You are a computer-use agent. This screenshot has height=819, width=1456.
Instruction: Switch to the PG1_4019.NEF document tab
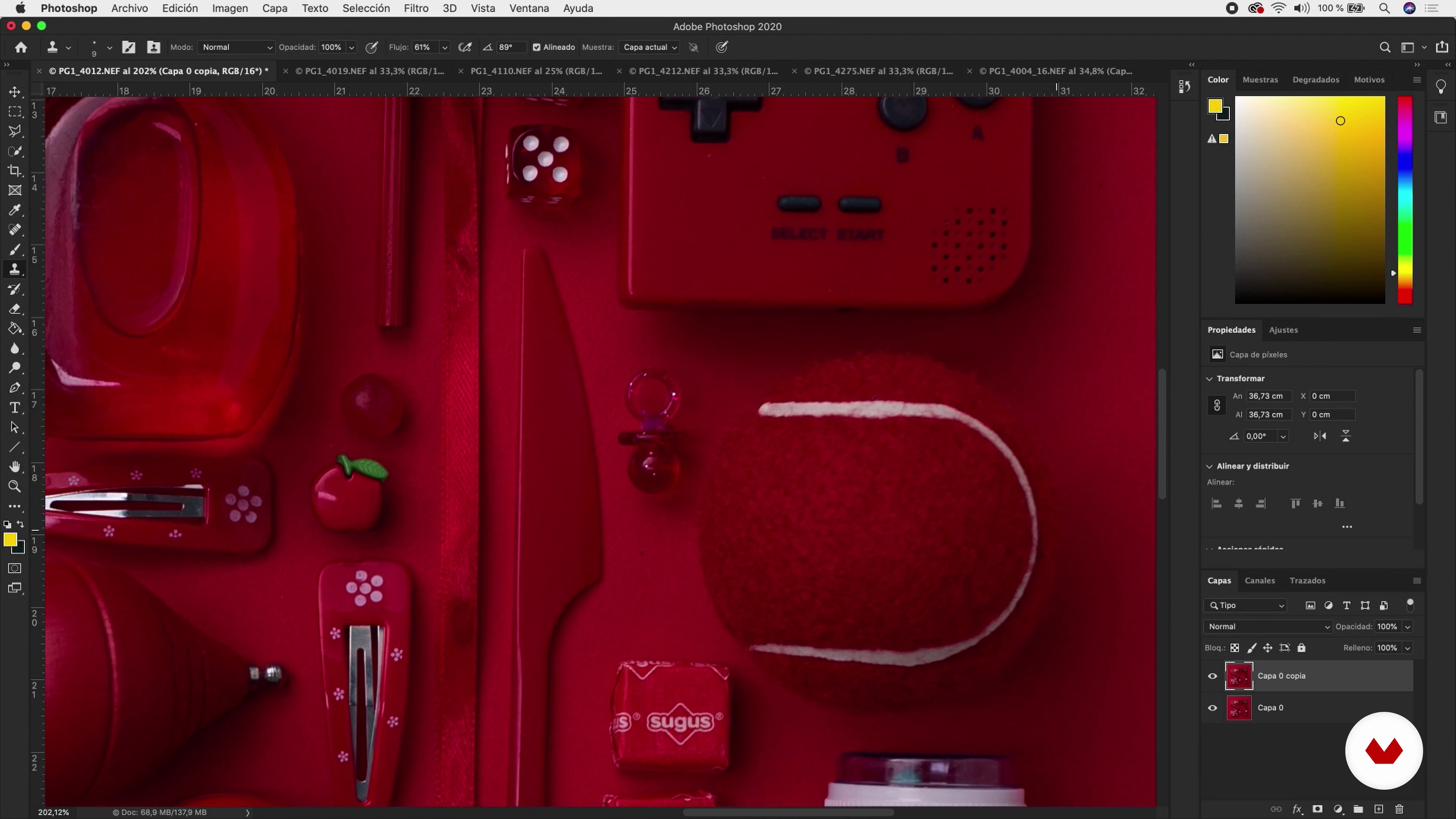(370, 71)
